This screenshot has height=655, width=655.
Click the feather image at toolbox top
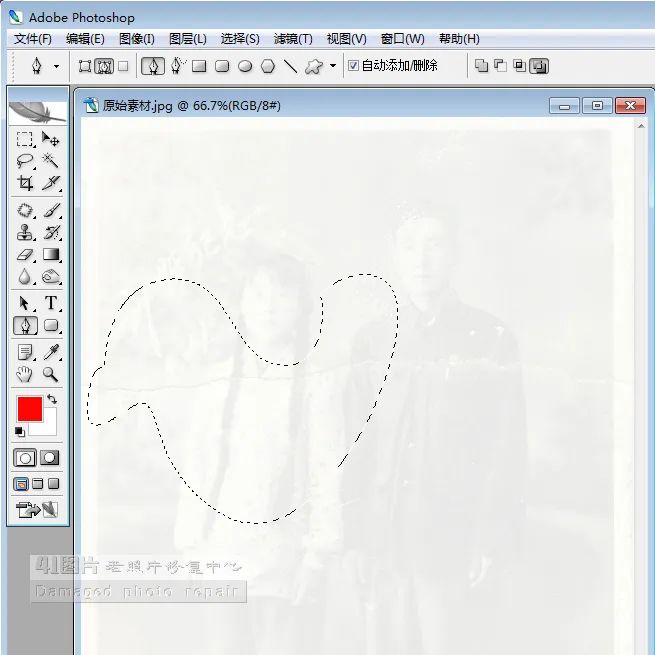tap(38, 112)
